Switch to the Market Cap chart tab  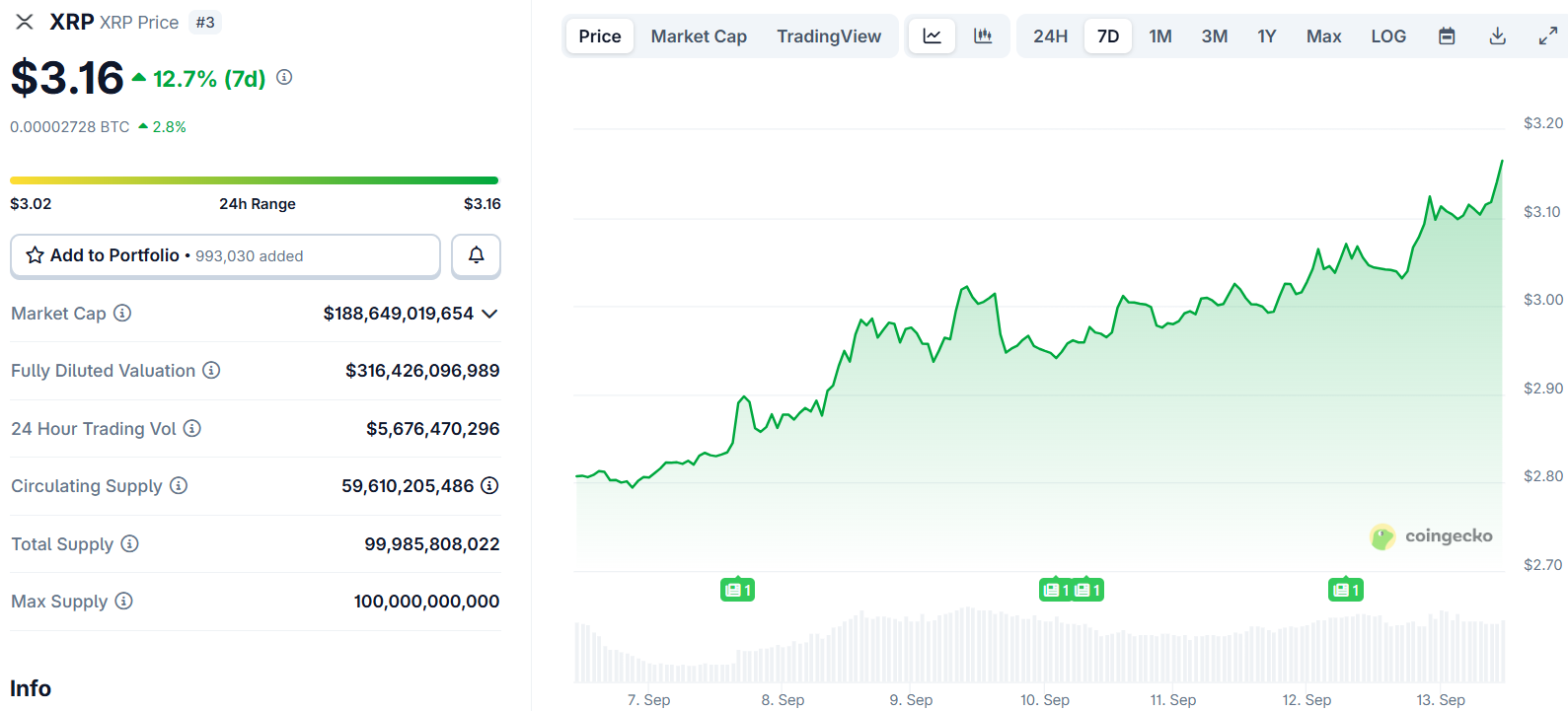699,36
